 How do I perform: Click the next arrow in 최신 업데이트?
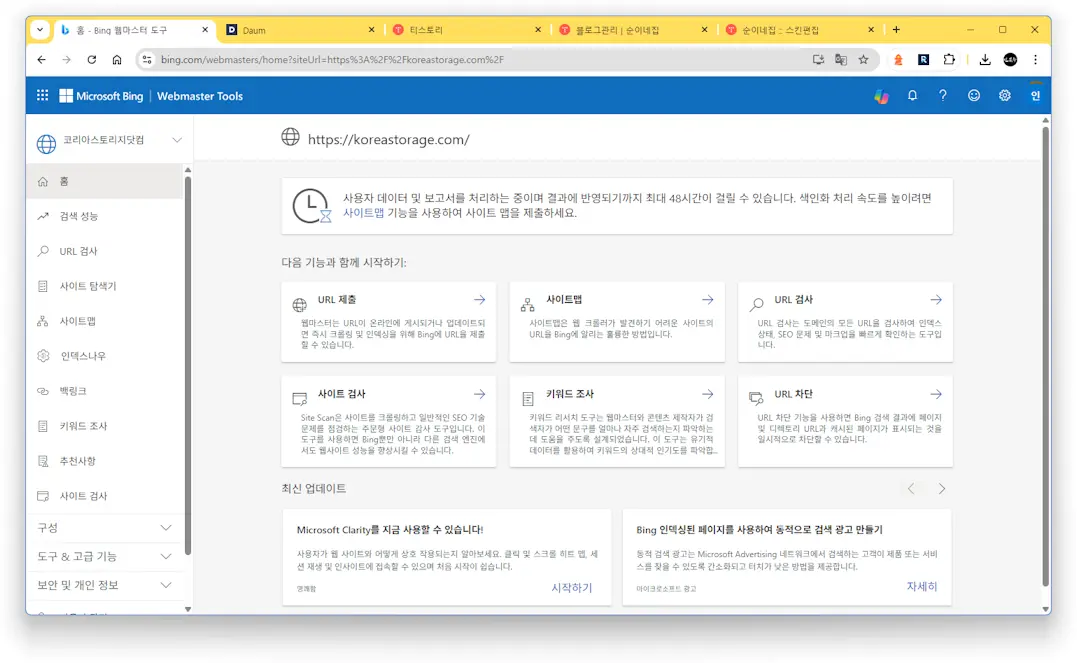pyautogui.click(x=941, y=489)
